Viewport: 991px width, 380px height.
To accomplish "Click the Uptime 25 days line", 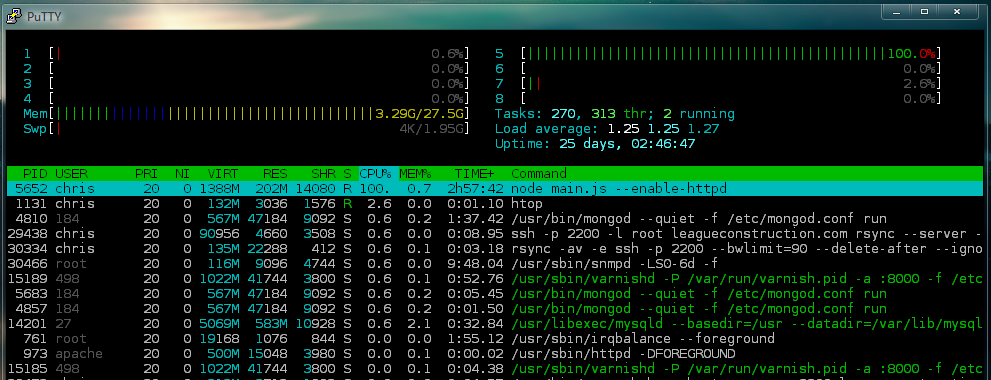I will point(595,144).
